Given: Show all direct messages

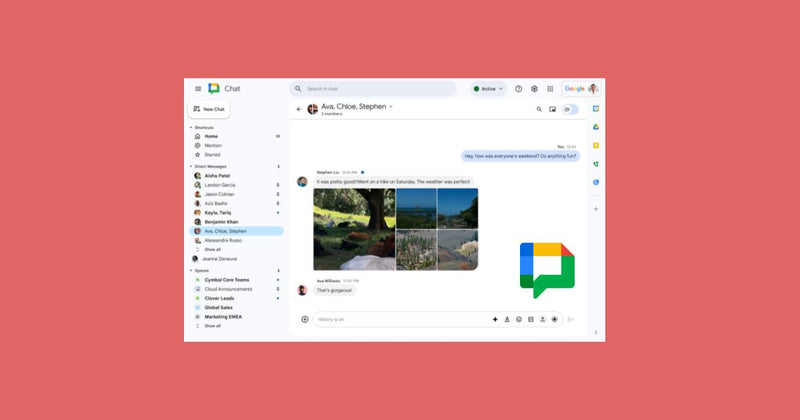Looking at the screenshot, I should [212, 250].
